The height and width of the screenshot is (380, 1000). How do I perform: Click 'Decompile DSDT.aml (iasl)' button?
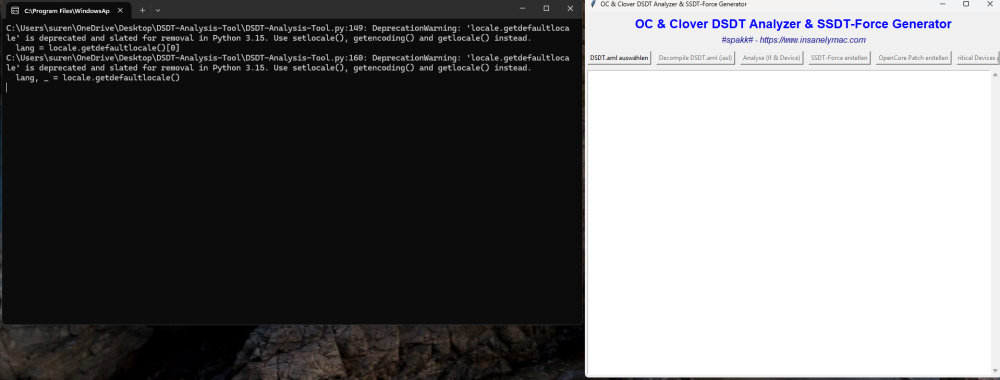click(x=696, y=58)
